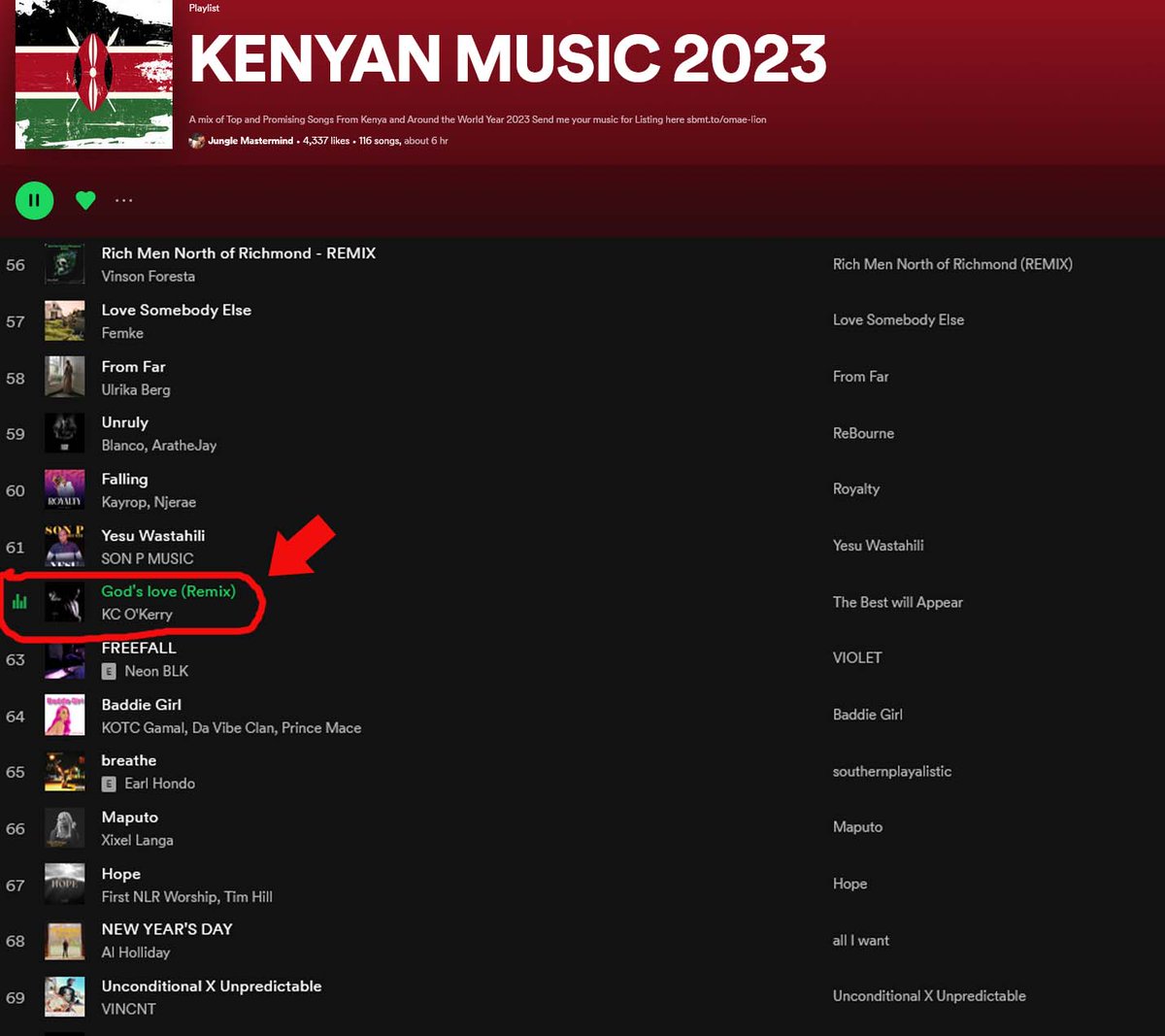
Task: Open Unconditional X Unpredictable cover thumbnail
Action: 65,996
